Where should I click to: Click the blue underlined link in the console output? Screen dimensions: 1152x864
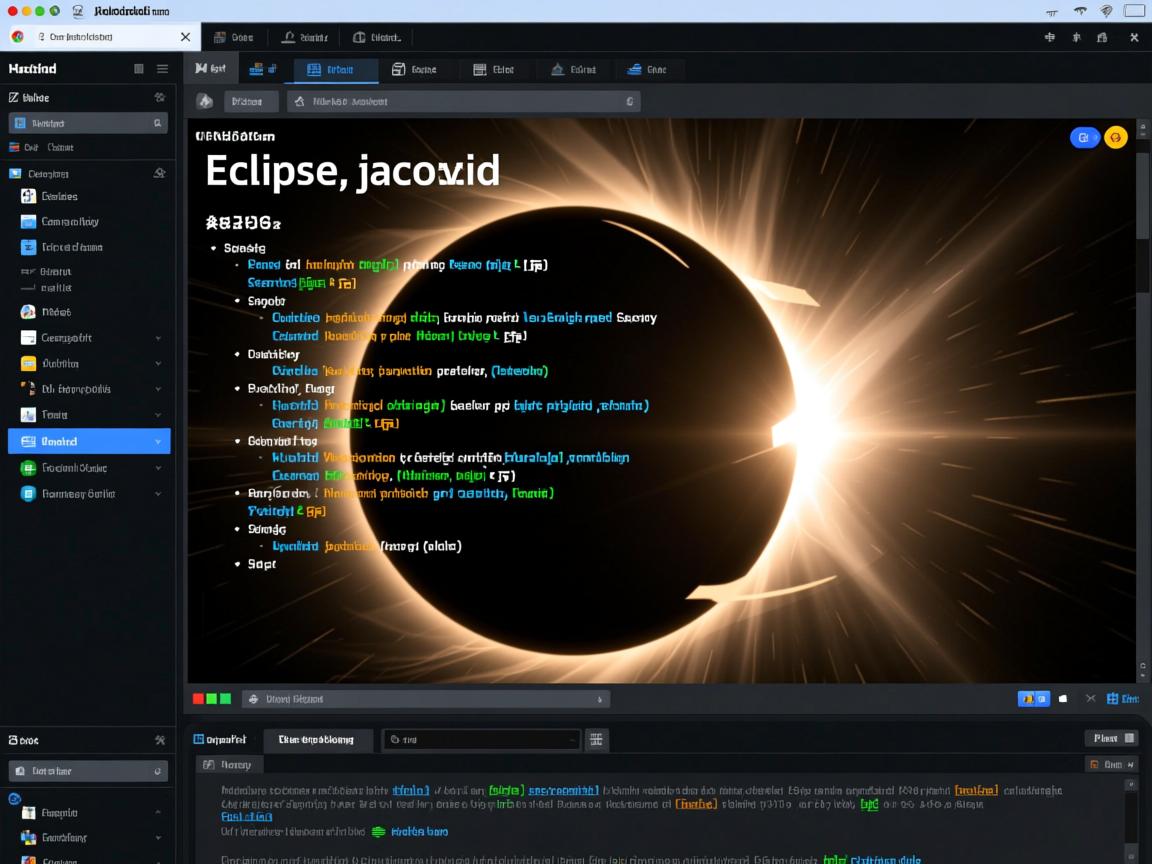pos(409,790)
